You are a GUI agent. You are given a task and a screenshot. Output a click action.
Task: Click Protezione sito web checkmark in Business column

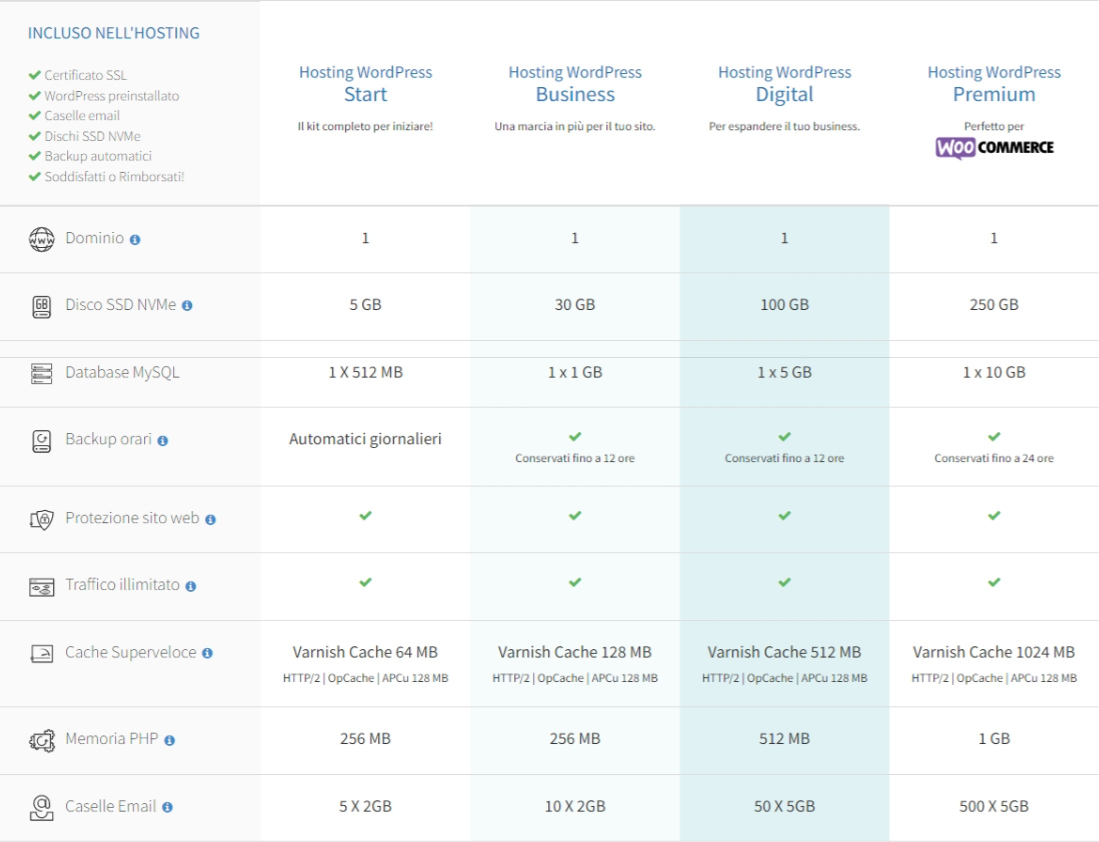point(575,516)
